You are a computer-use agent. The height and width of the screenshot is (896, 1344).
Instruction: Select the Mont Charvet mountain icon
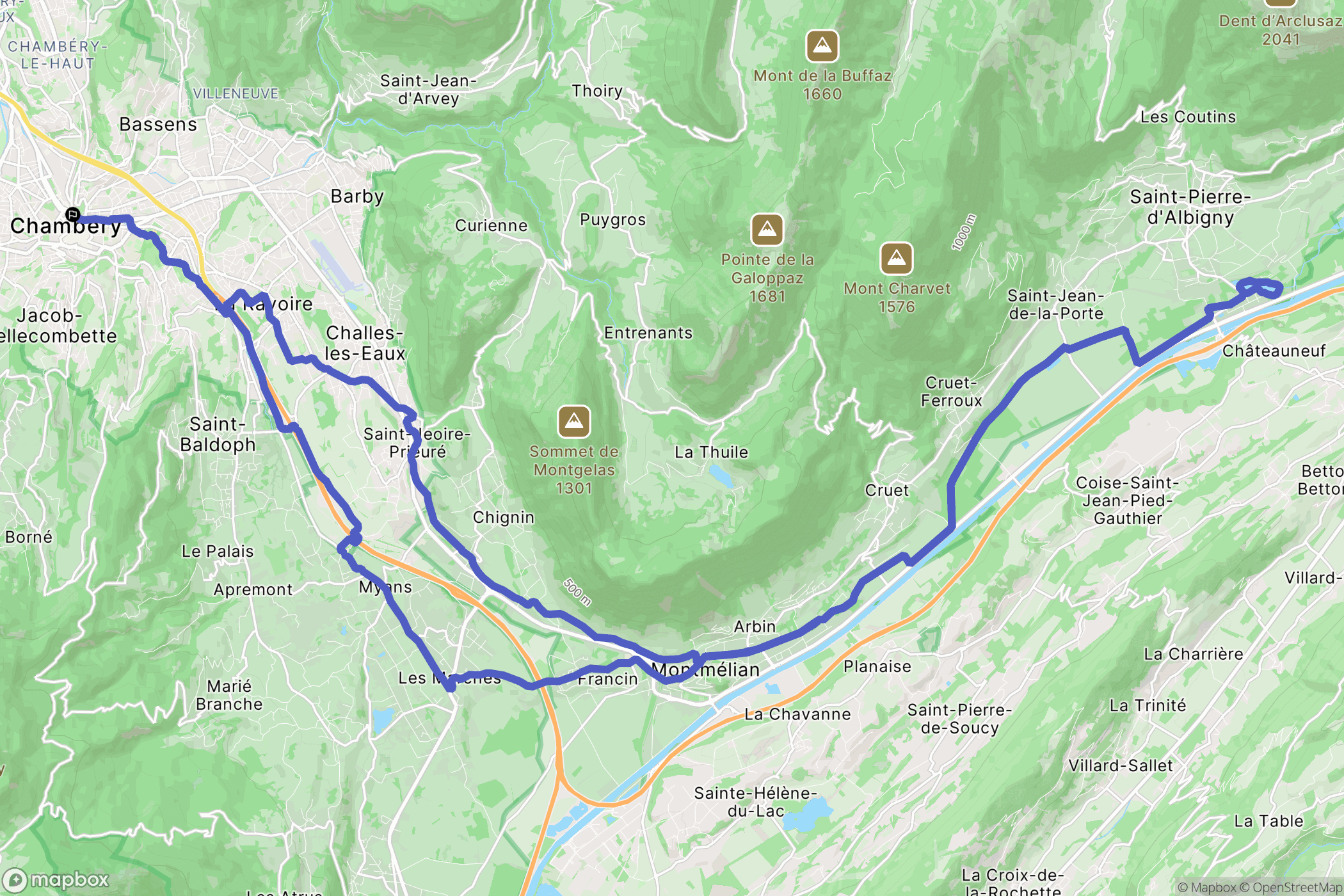point(896,259)
